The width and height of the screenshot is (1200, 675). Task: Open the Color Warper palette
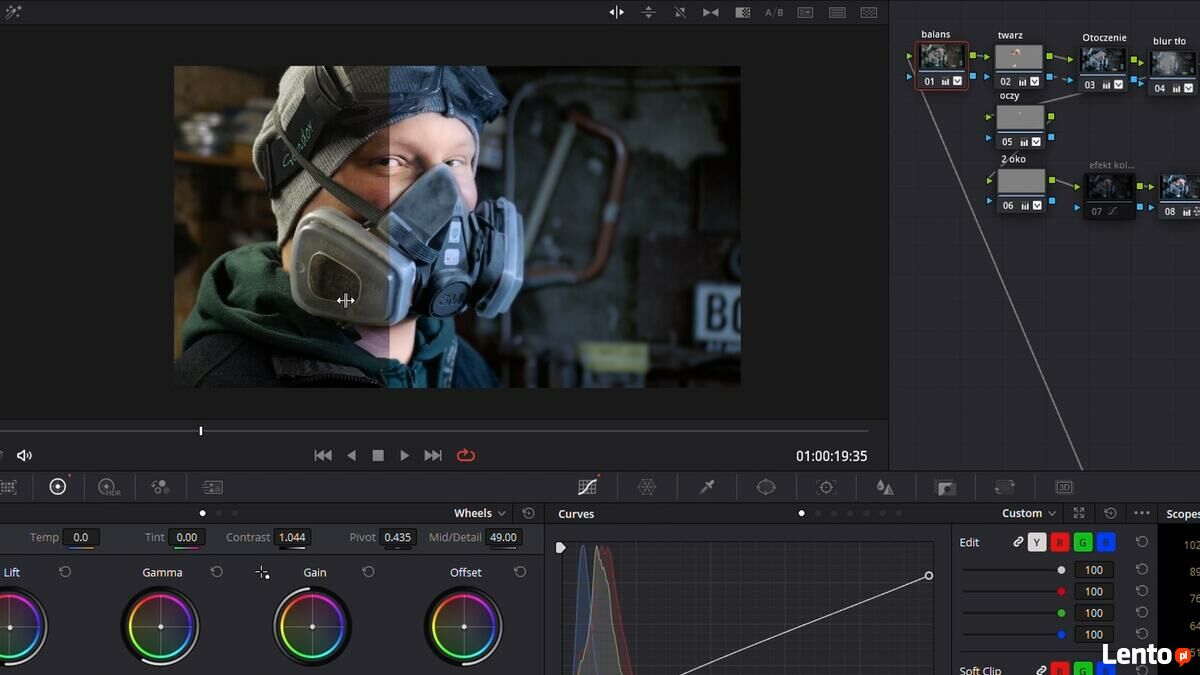[x=647, y=487]
